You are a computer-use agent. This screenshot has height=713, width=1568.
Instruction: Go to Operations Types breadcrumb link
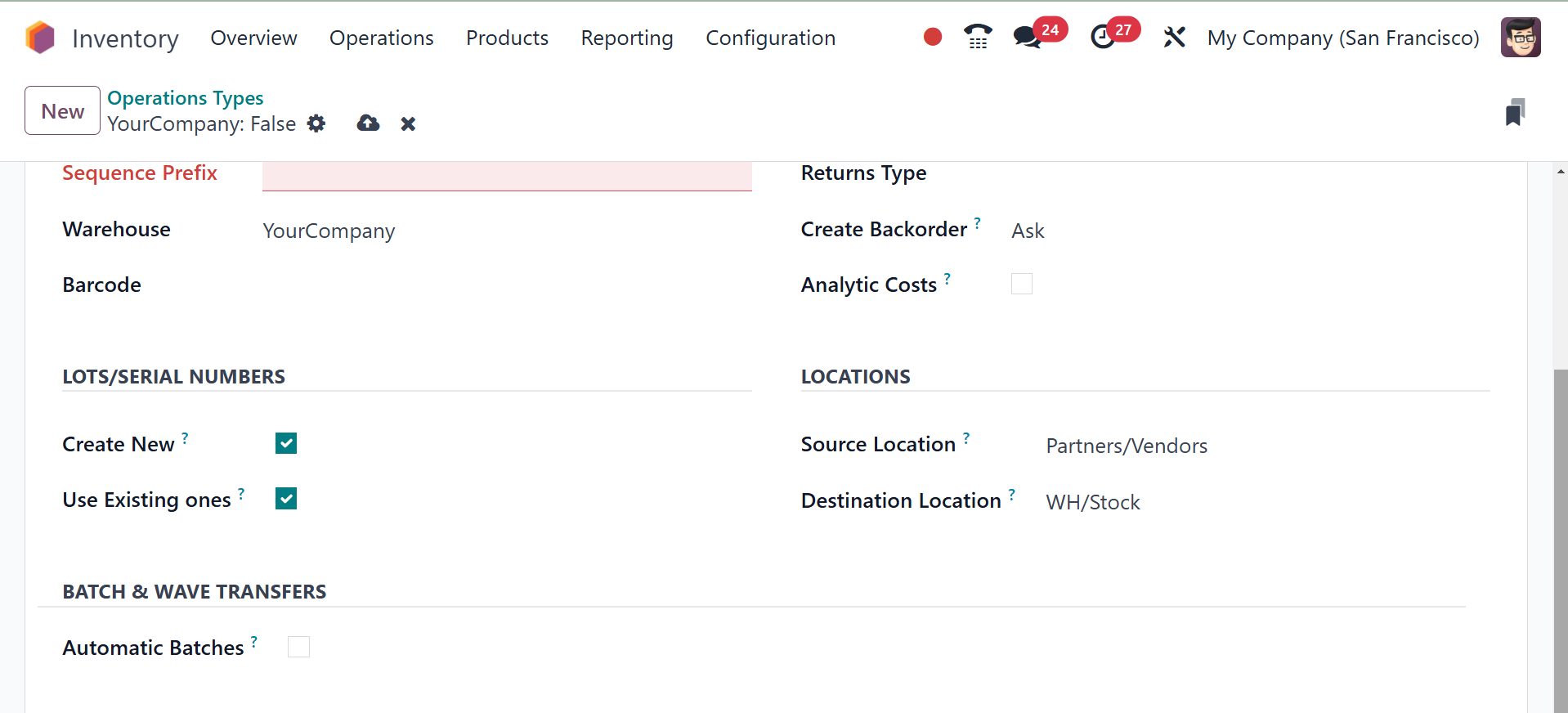coord(186,98)
